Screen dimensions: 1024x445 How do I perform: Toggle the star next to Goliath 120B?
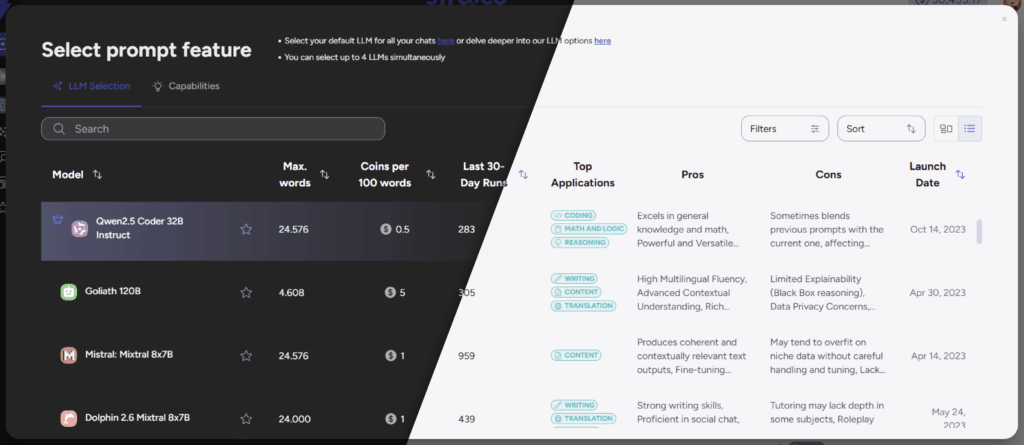(246, 293)
